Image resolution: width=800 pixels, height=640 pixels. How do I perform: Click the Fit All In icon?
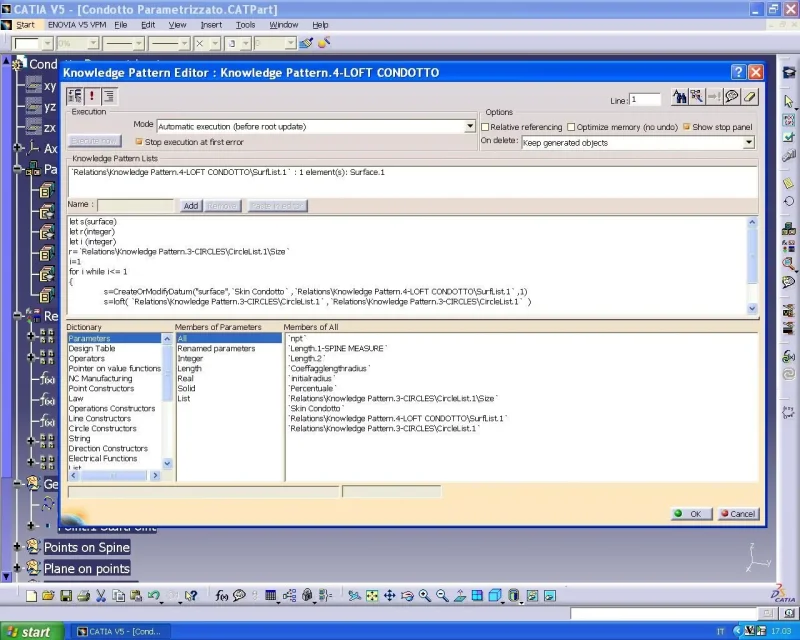click(x=372, y=596)
